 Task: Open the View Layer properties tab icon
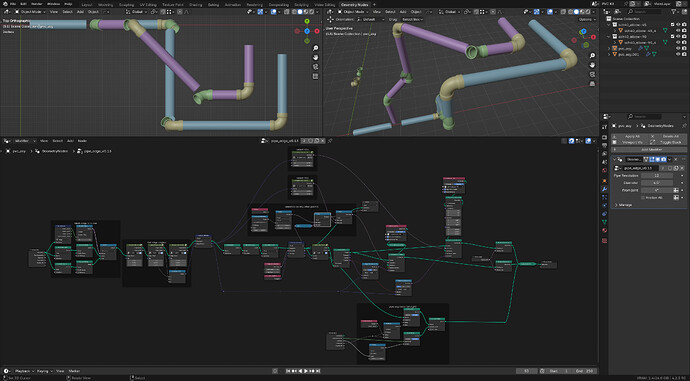pyautogui.click(x=605, y=154)
